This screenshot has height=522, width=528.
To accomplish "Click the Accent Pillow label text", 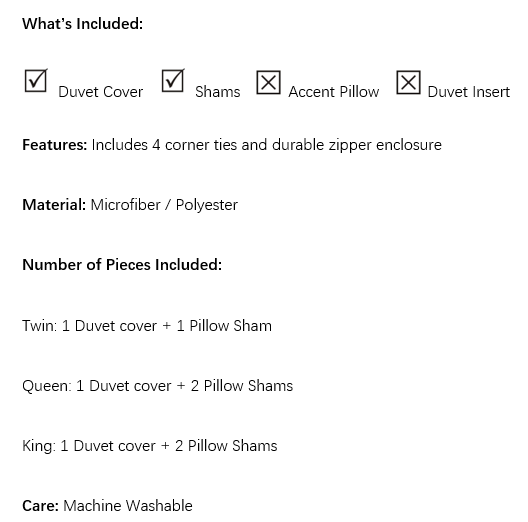I will coord(334,92).
